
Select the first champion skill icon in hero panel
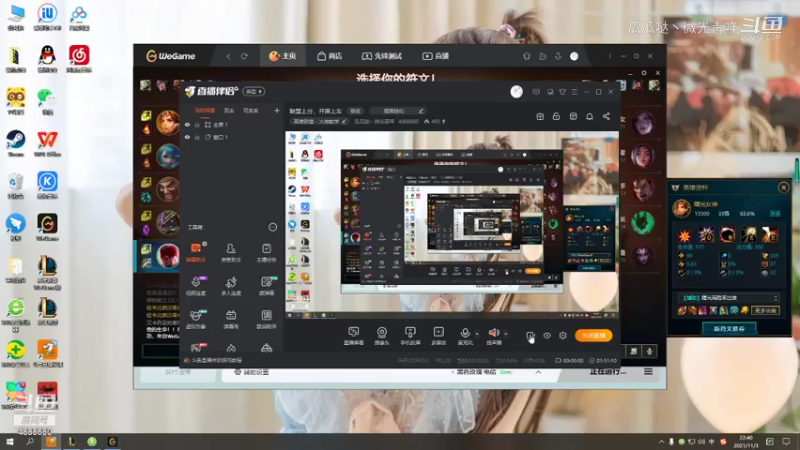[x=684, y=235]
